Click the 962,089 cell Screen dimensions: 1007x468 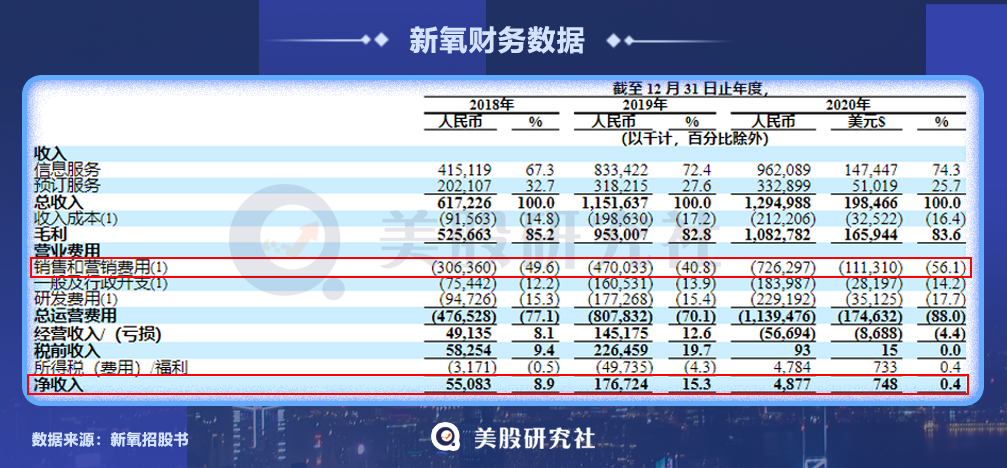pyautogui.click(x=783, y=171)
